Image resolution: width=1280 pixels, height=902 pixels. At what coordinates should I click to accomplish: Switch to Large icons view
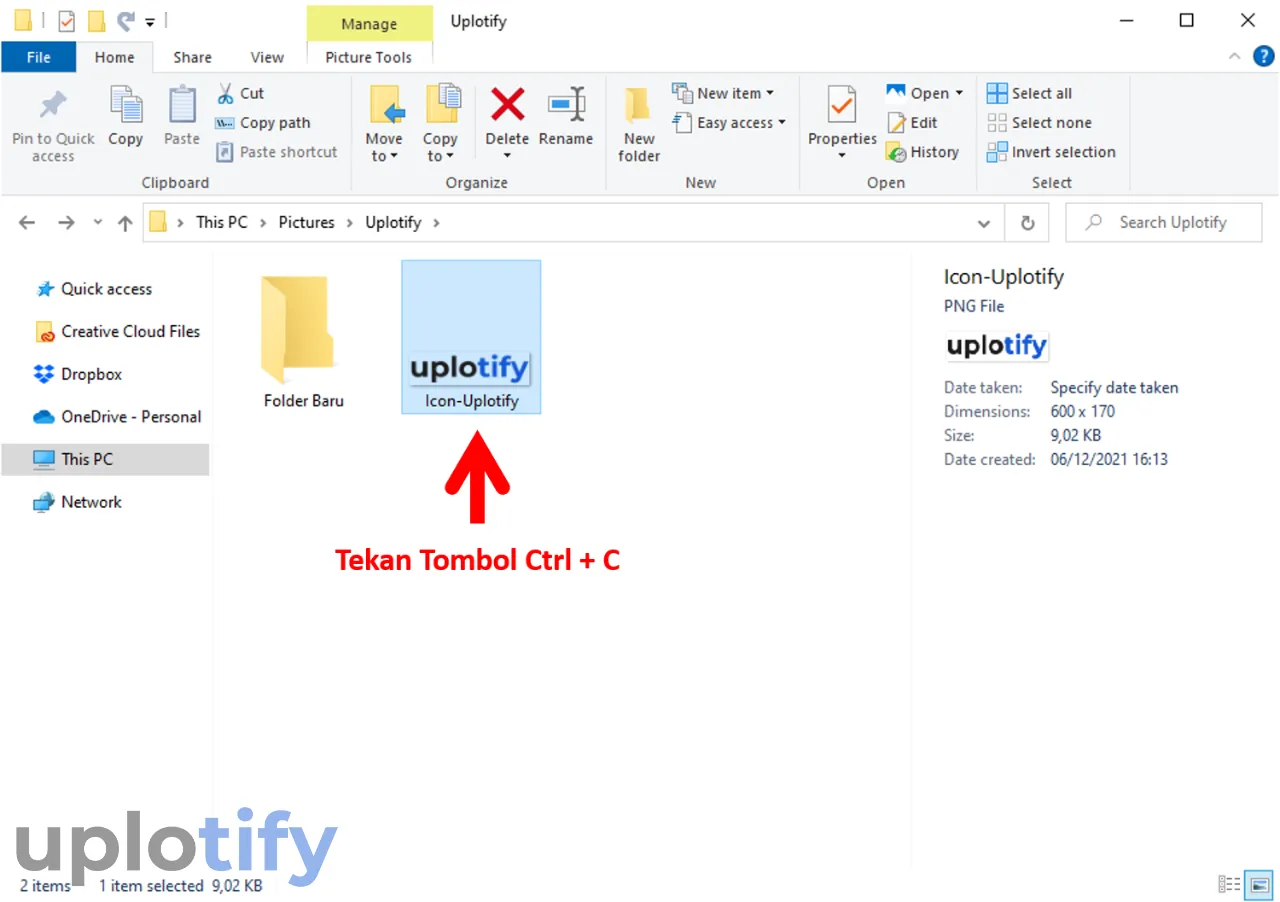coord(1260,884)
